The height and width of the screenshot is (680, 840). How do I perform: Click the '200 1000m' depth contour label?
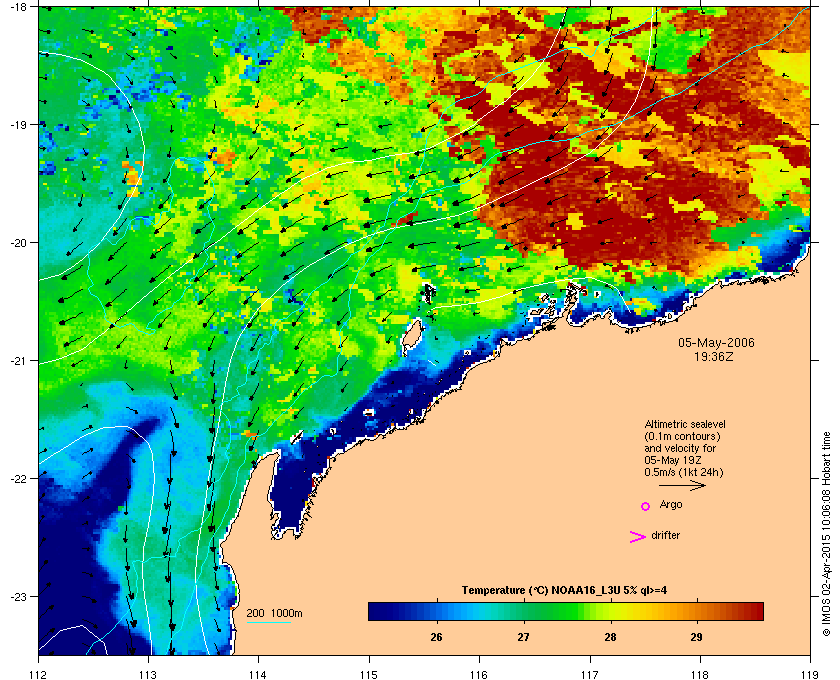tap(274, 614)
